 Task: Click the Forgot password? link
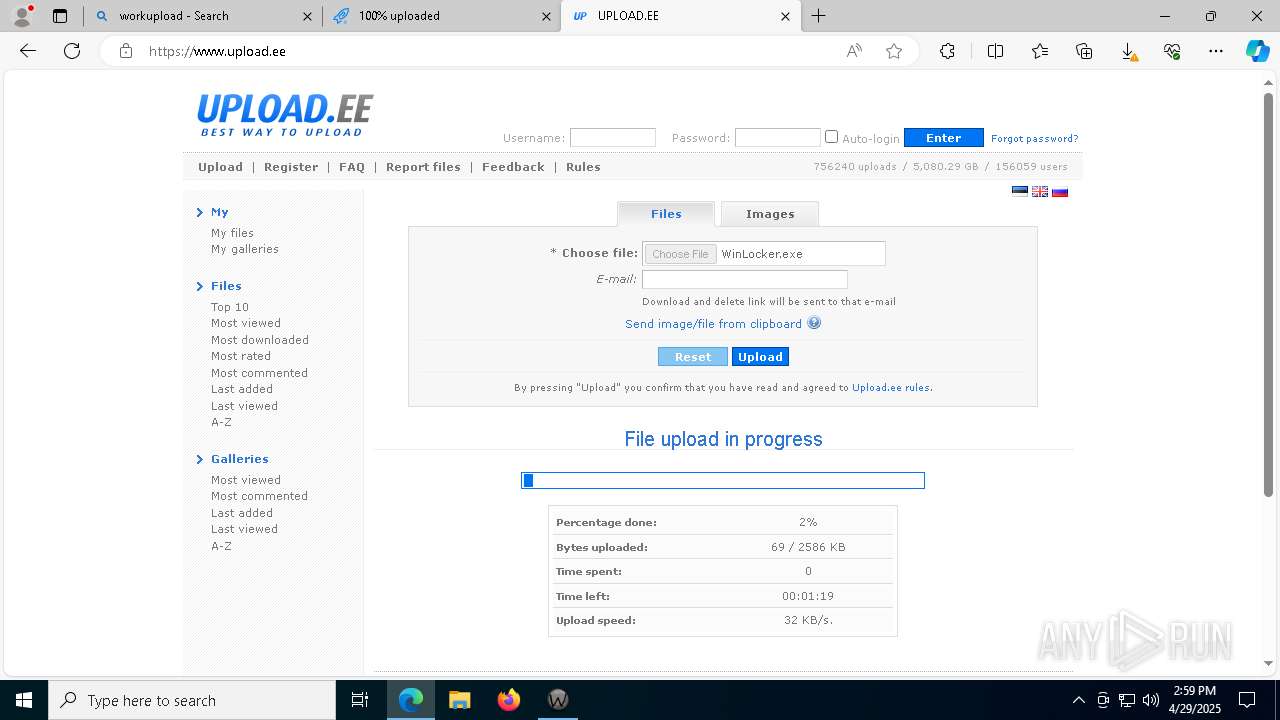pos(1034,139)
